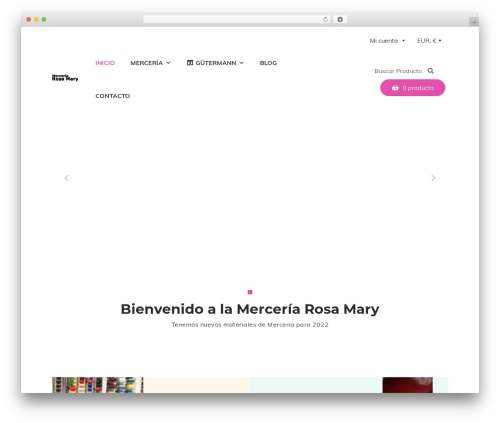Click the Gütermann menu grid icon
This screenshot has width=500, height=423.
(x=190, y=63)
